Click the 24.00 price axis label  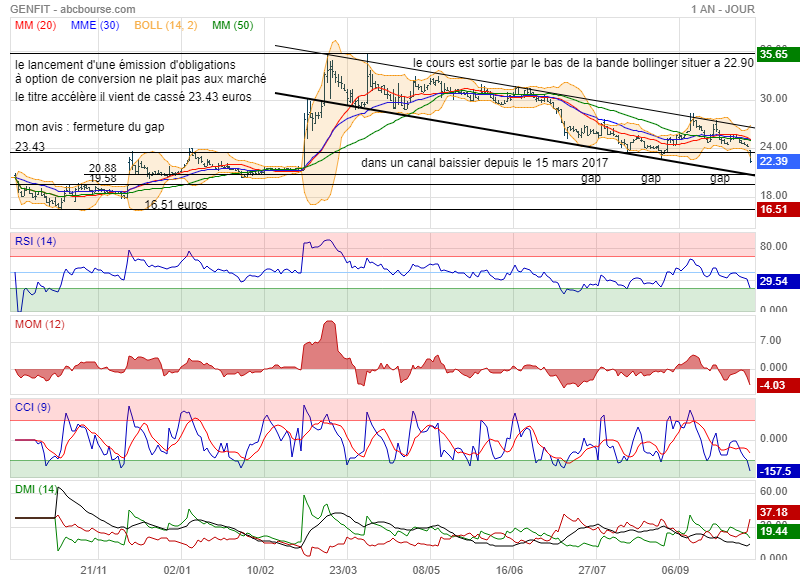[x=774, y=146]
